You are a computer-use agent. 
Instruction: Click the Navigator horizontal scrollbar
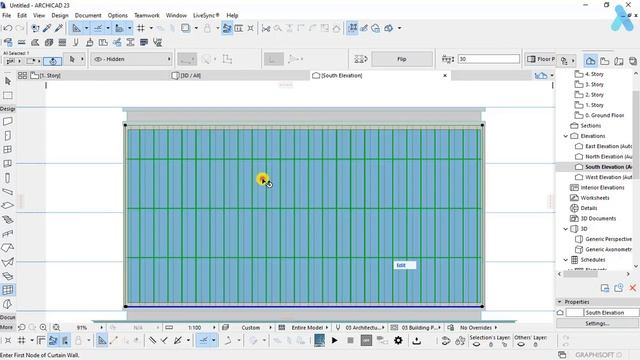580,274
